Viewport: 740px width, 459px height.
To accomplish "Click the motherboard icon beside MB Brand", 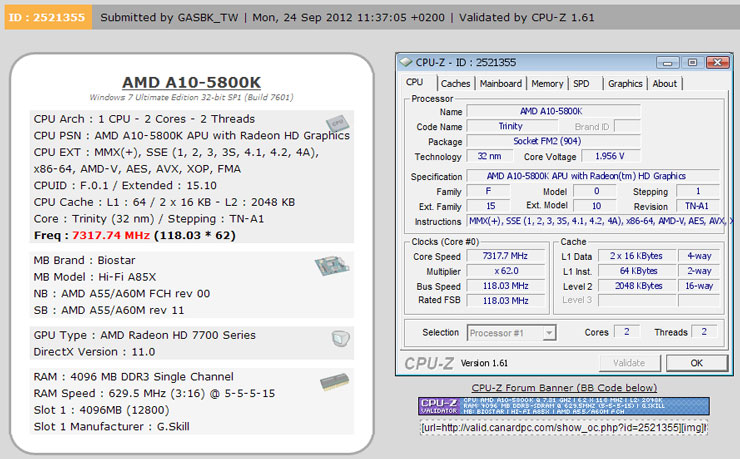I will pyautogui.click(x=332, y=266).
